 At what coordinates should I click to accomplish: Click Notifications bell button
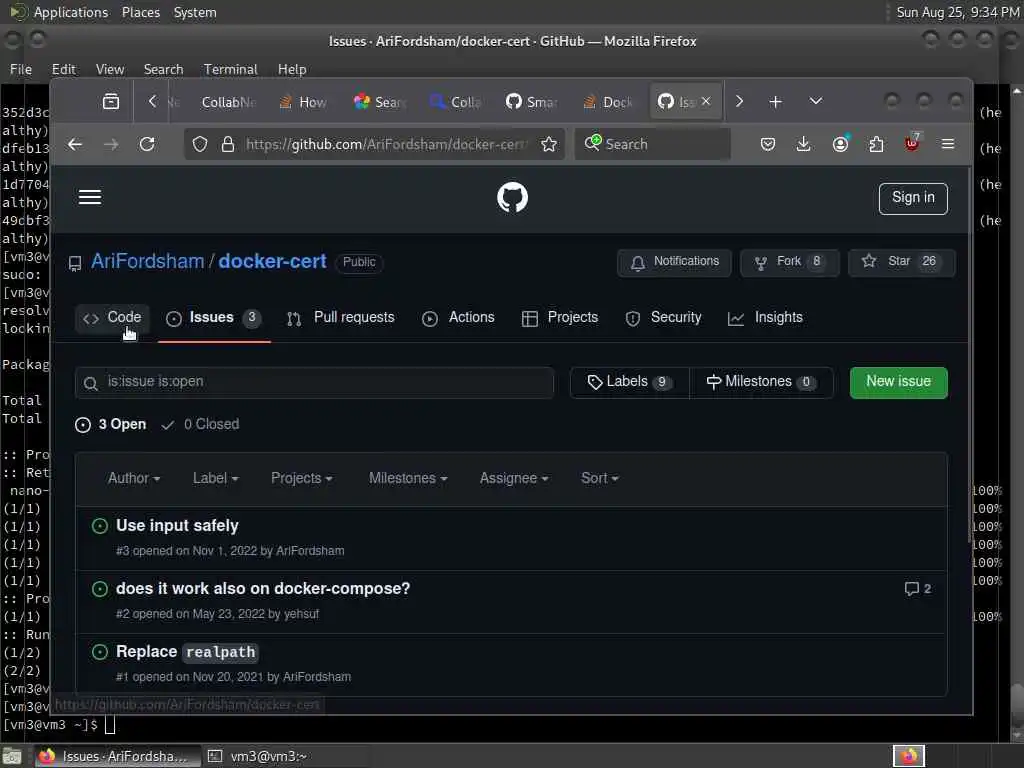coord(675,262)
